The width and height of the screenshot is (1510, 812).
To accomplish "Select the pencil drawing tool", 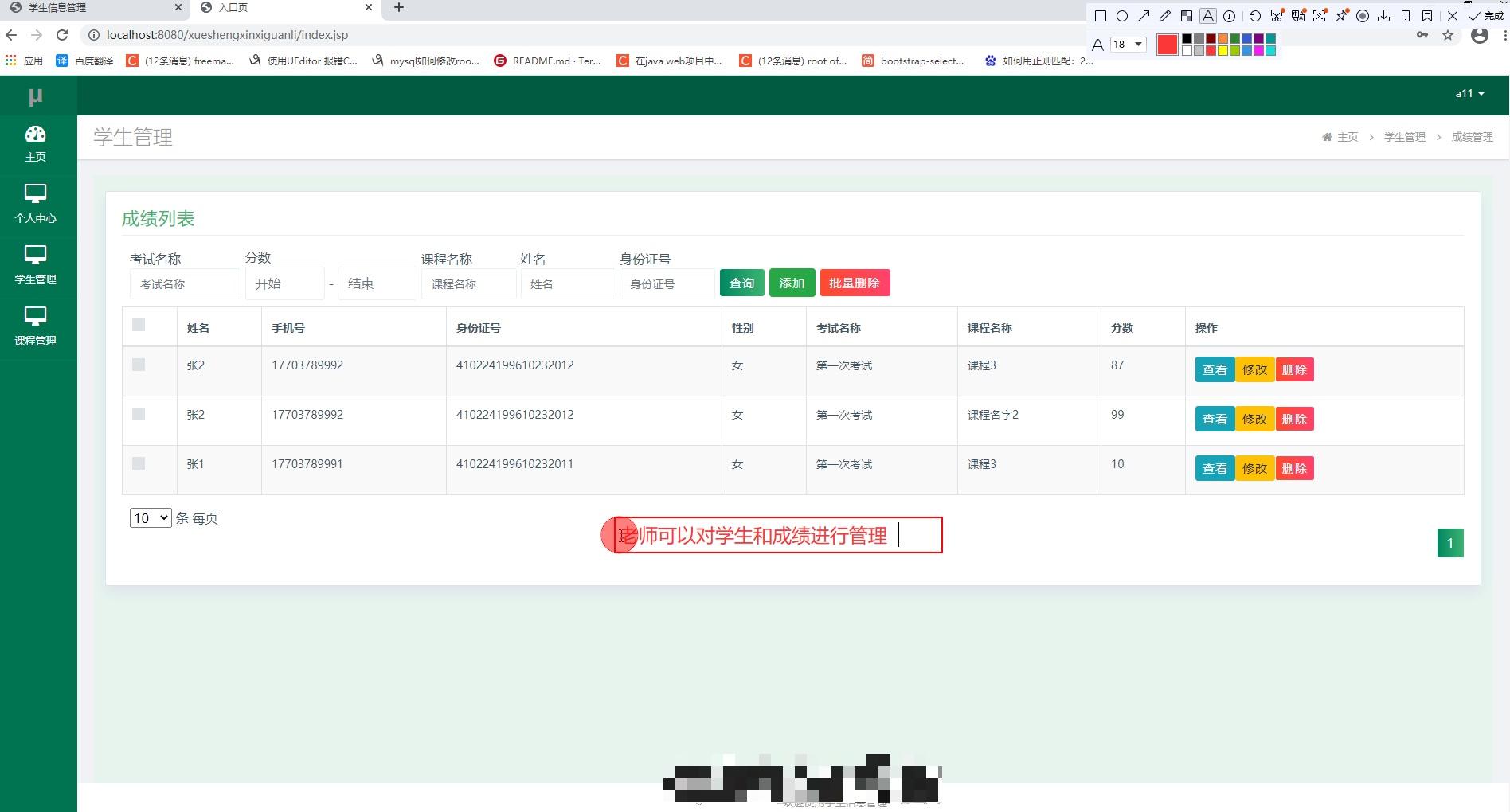I will (x=1165, y=16).
